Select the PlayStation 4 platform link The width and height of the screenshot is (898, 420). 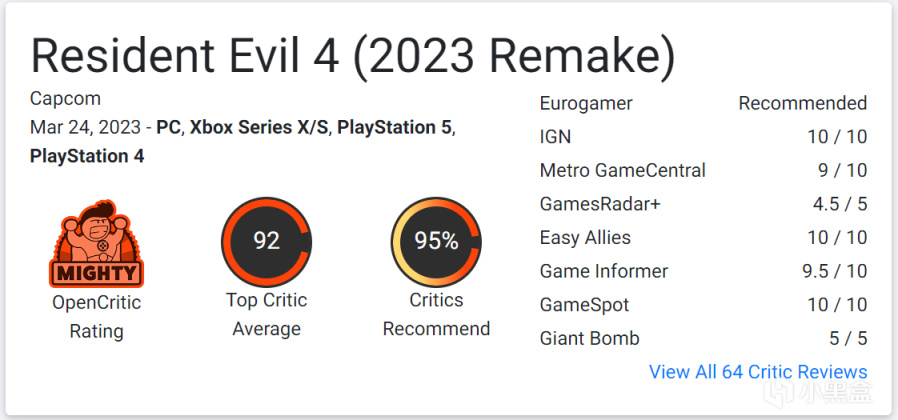(x=87, y=156)
